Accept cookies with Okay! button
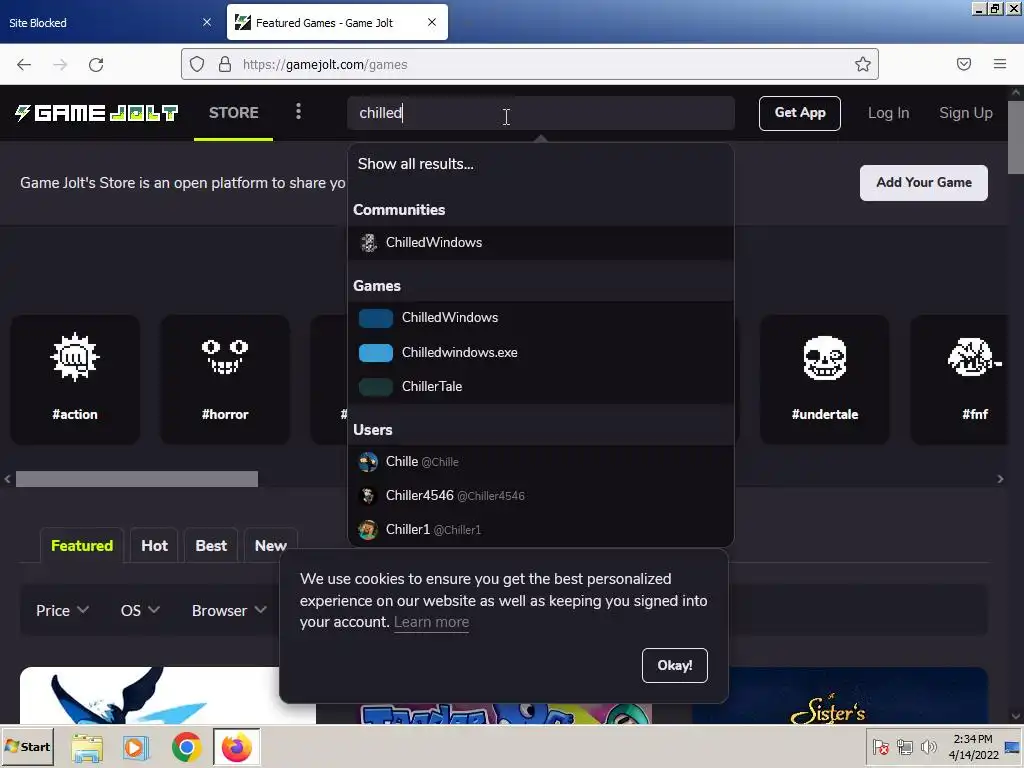Image resolution: width=1024 pixels, height=768 pixels. [x=675, y=665]
